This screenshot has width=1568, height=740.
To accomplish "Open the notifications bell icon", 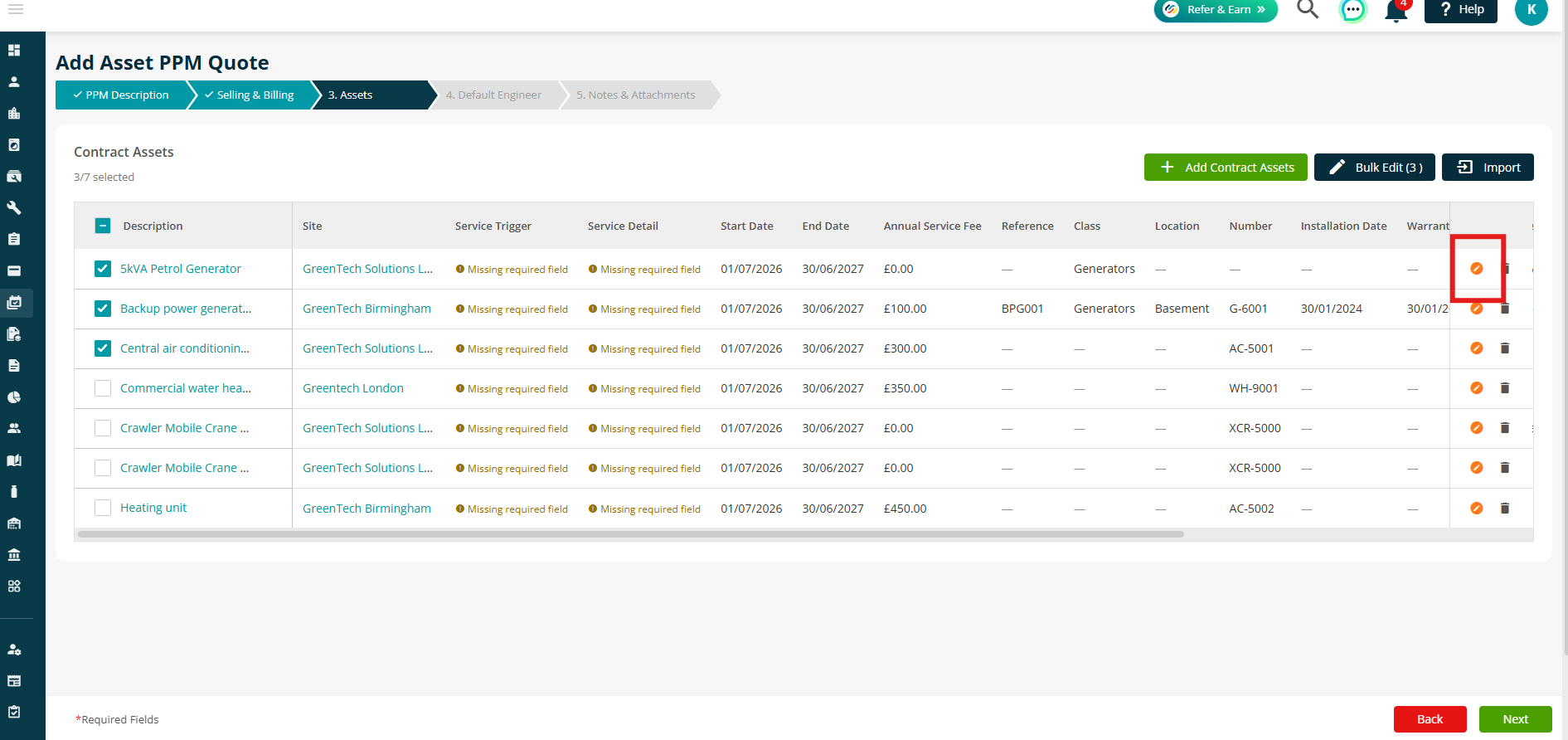I will 1396,11.
